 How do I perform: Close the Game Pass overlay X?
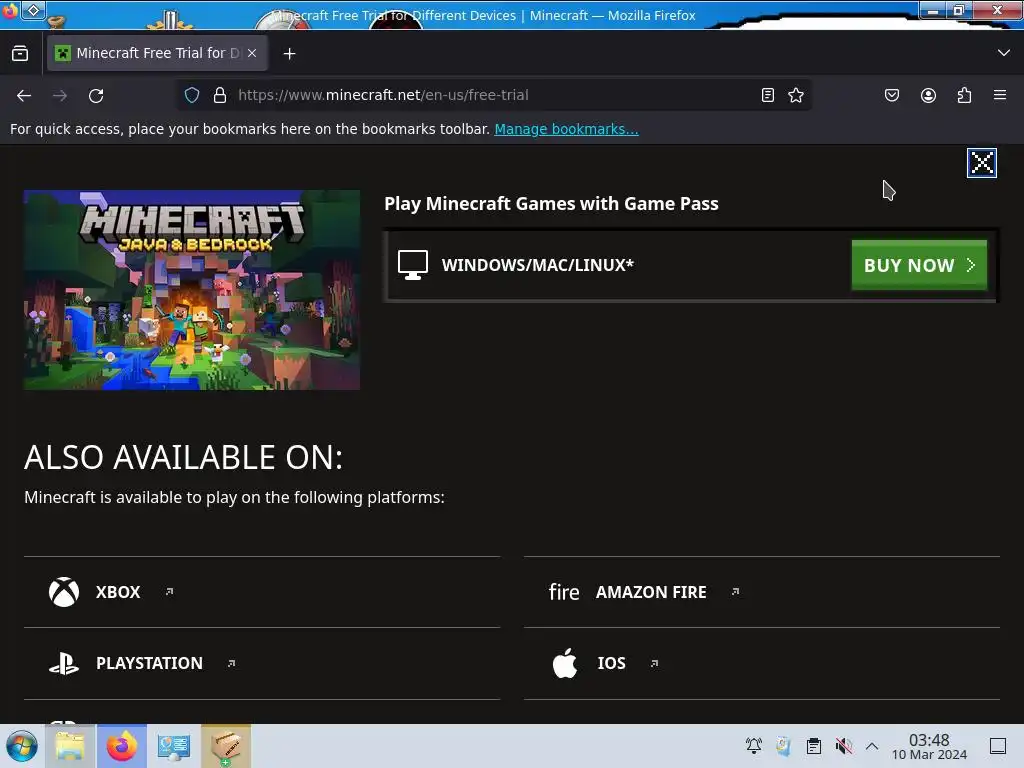982,163
